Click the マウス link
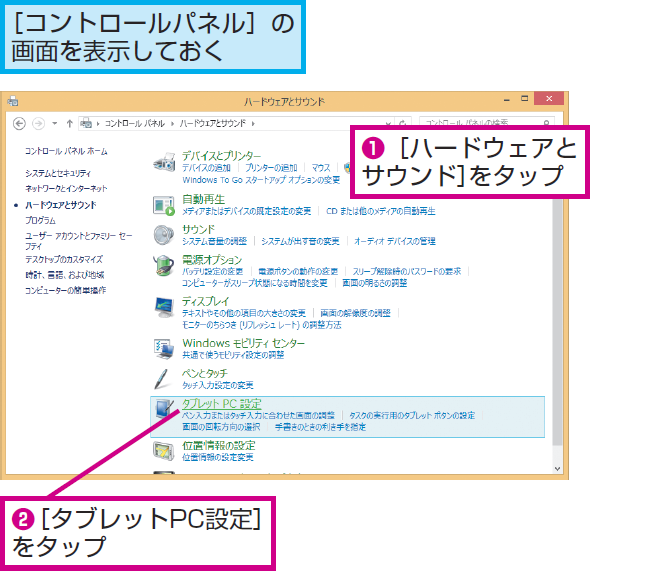The width and height of the screenshot is (660, 571). pos(321,168)
